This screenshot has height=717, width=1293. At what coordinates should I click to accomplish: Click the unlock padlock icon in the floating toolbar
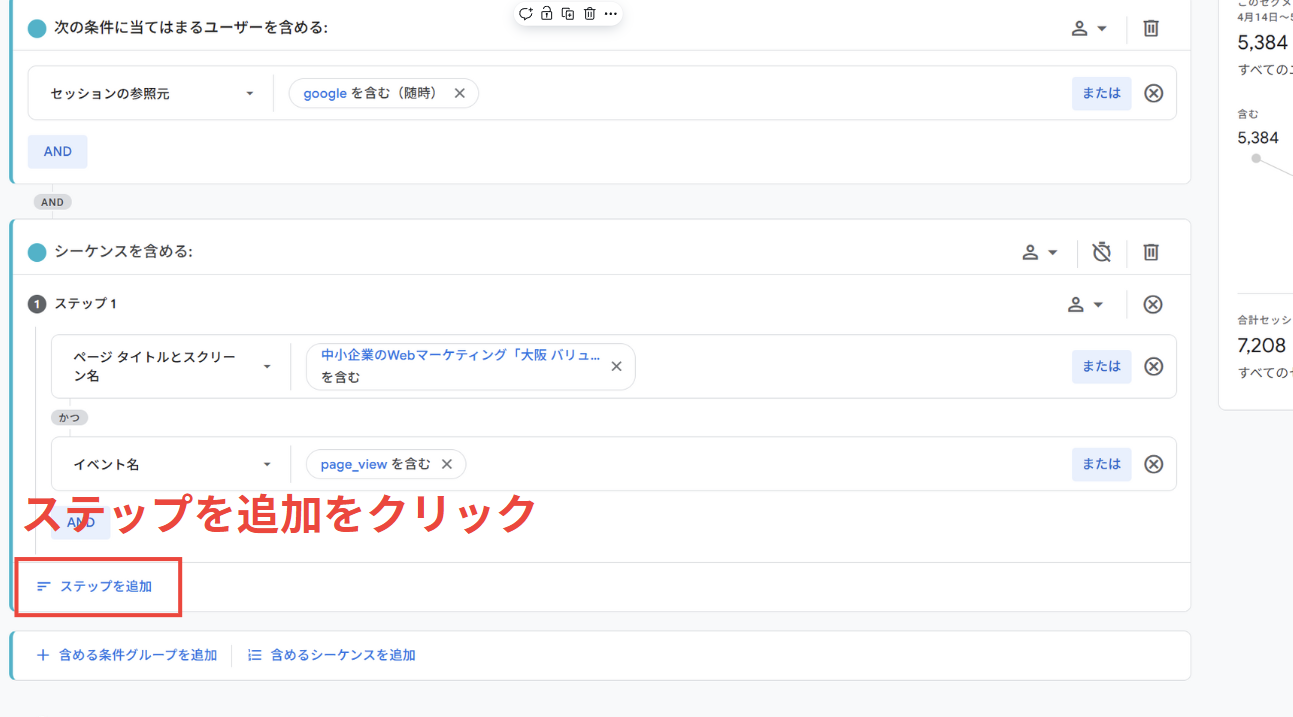pyautogui.click(x=547, y=14)
